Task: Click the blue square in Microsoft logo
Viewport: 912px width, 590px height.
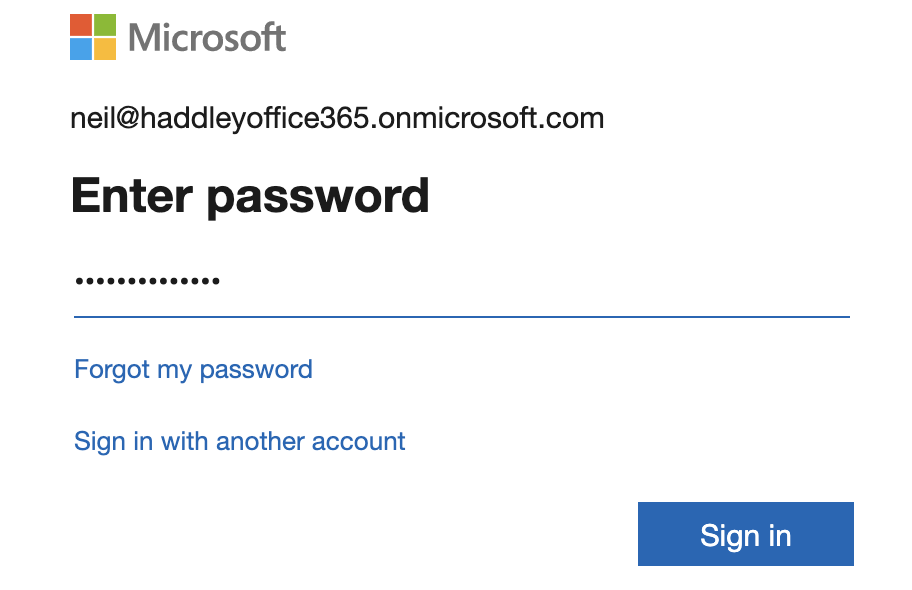Action: (x=82, y=49)
